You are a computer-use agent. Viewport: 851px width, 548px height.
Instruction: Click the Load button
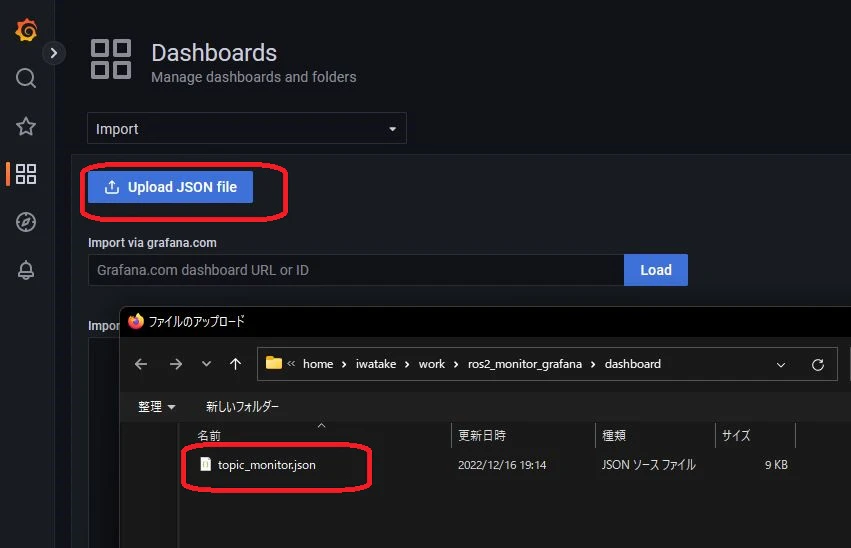[656, 270]
